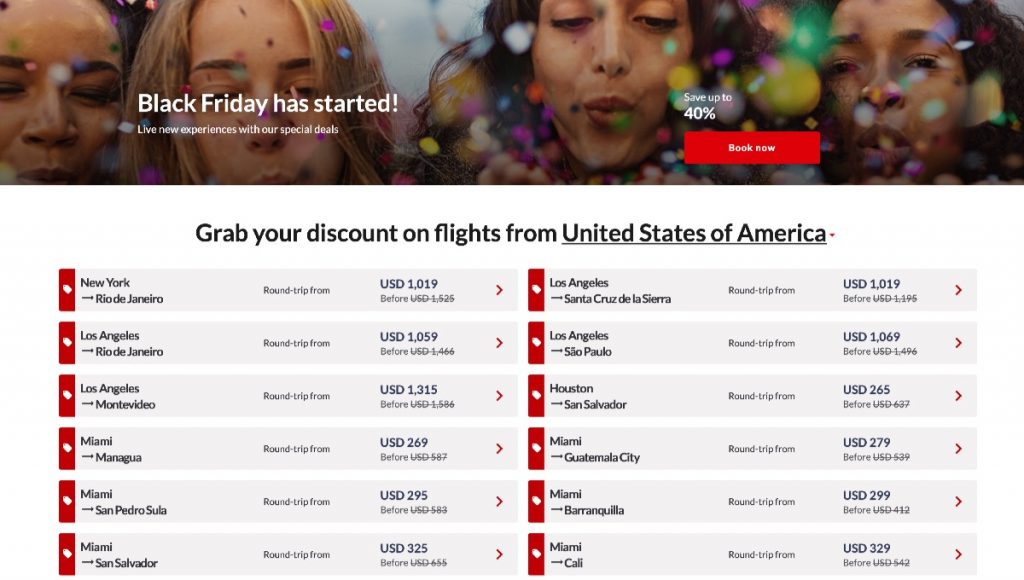
Task: Click the Black Friday has started headline
Action: (x=268, y=103)
